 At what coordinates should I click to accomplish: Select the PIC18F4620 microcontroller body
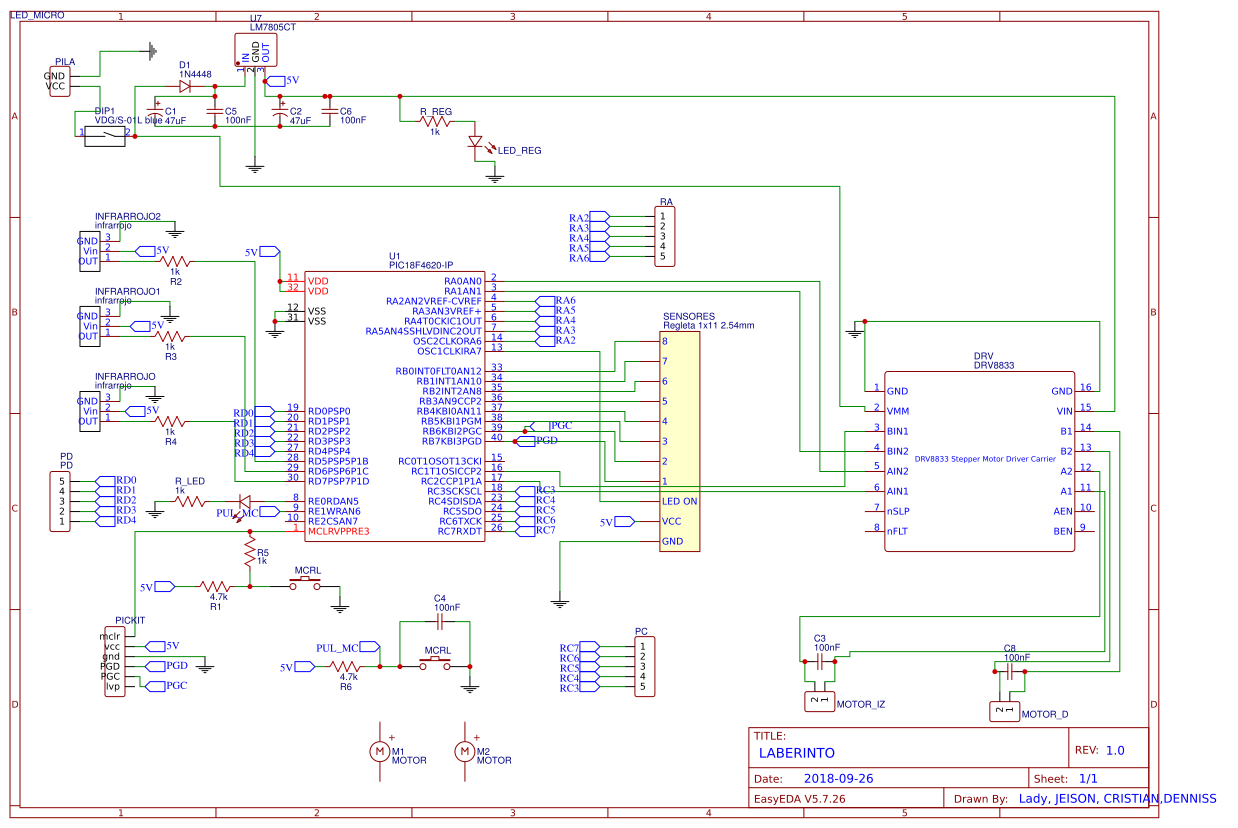pyautogui.click(x=395, y=405)
